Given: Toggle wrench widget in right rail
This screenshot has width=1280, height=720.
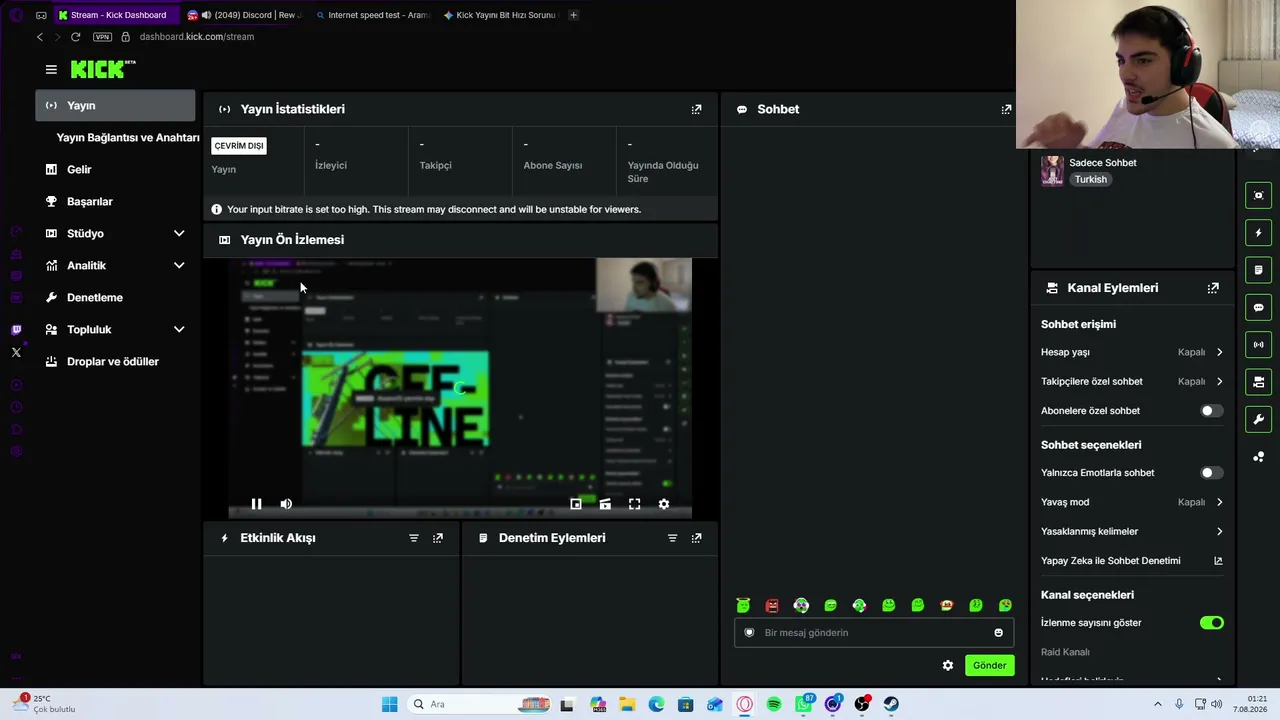Looking at the screenshot, I should coord(1258,419).
